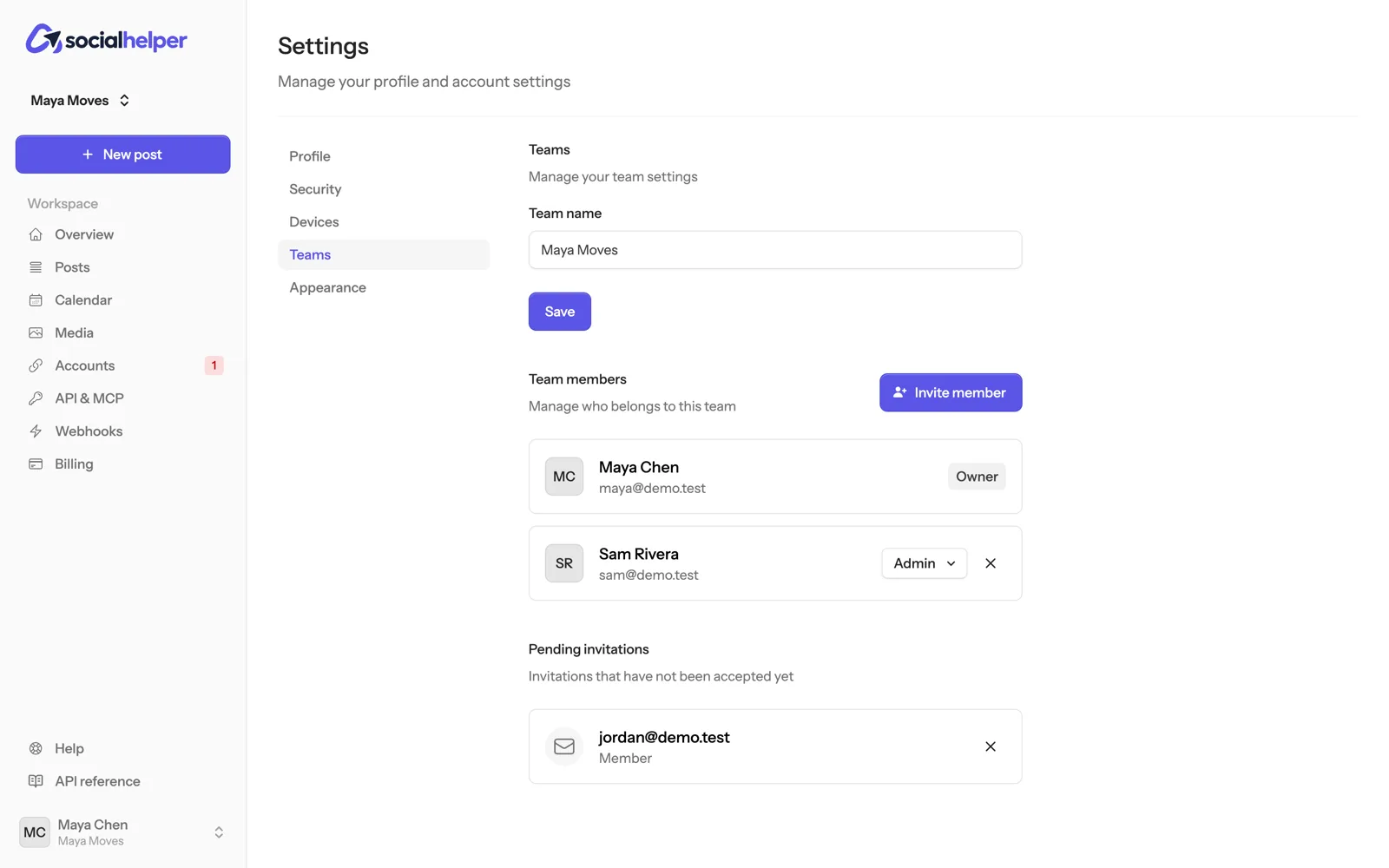Click the Owner role badge

(x=977, y=477)
